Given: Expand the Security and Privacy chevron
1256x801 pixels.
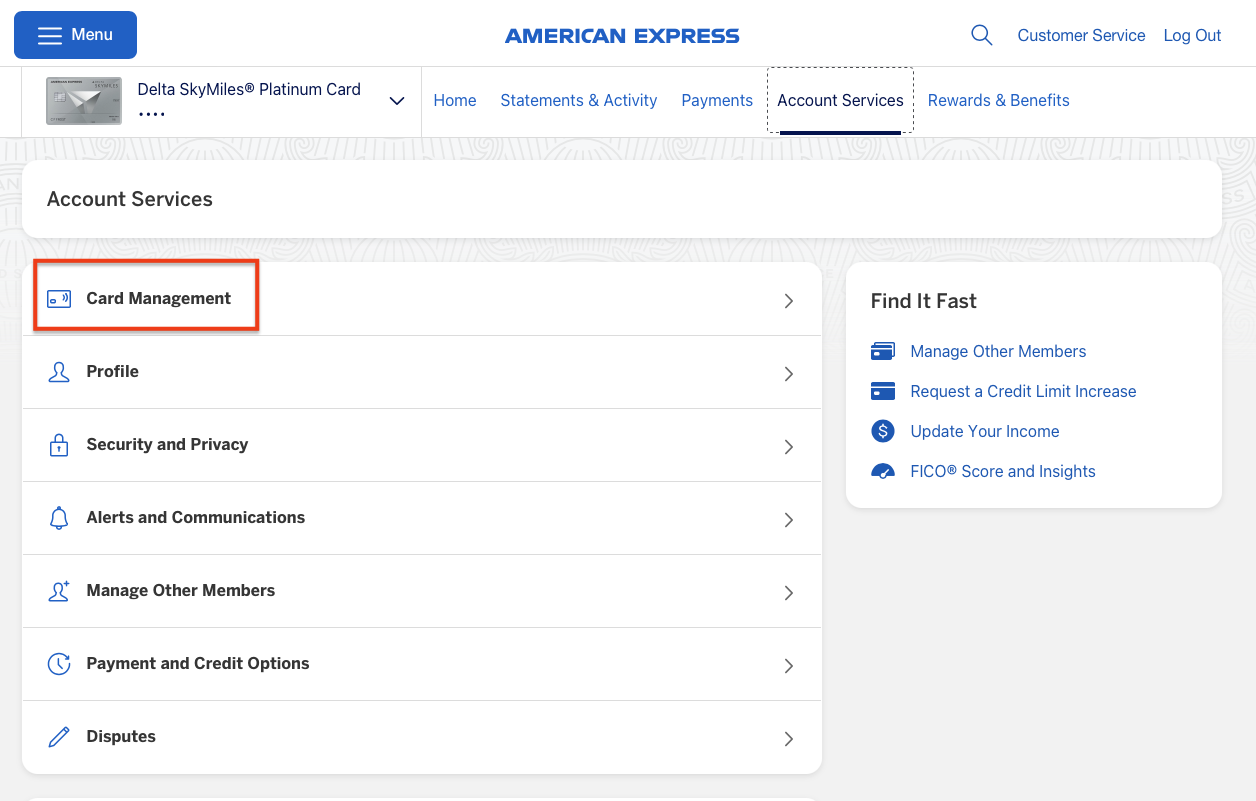Looking at the screenshot, I should pos(789,447).
